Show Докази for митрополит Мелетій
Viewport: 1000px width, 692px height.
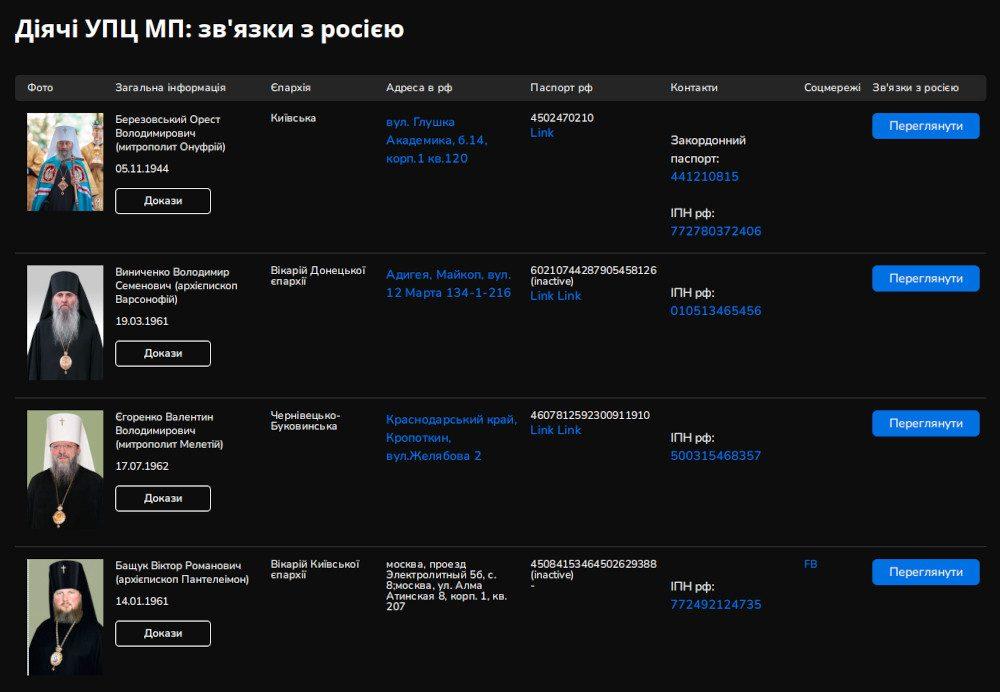point(163,498)
